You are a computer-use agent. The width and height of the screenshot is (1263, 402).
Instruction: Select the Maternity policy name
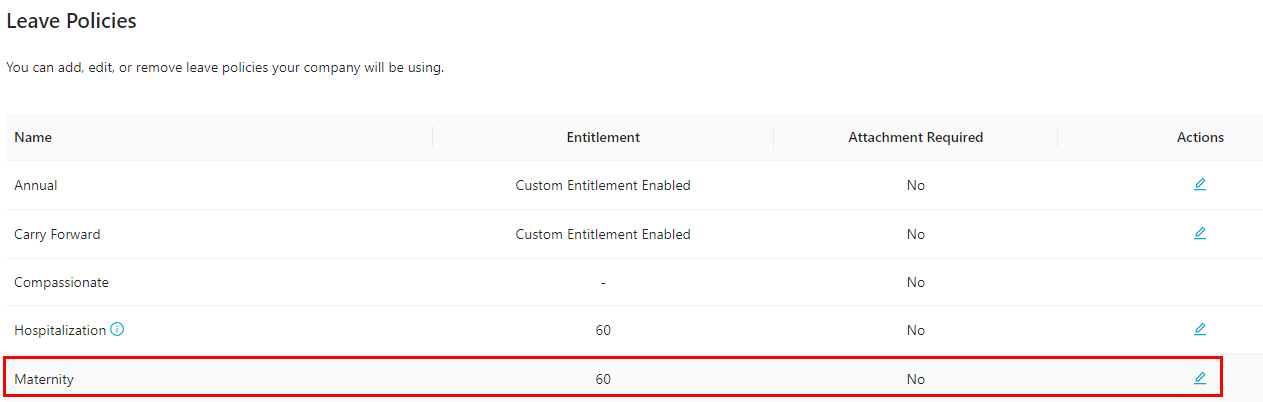click(44, 380)
